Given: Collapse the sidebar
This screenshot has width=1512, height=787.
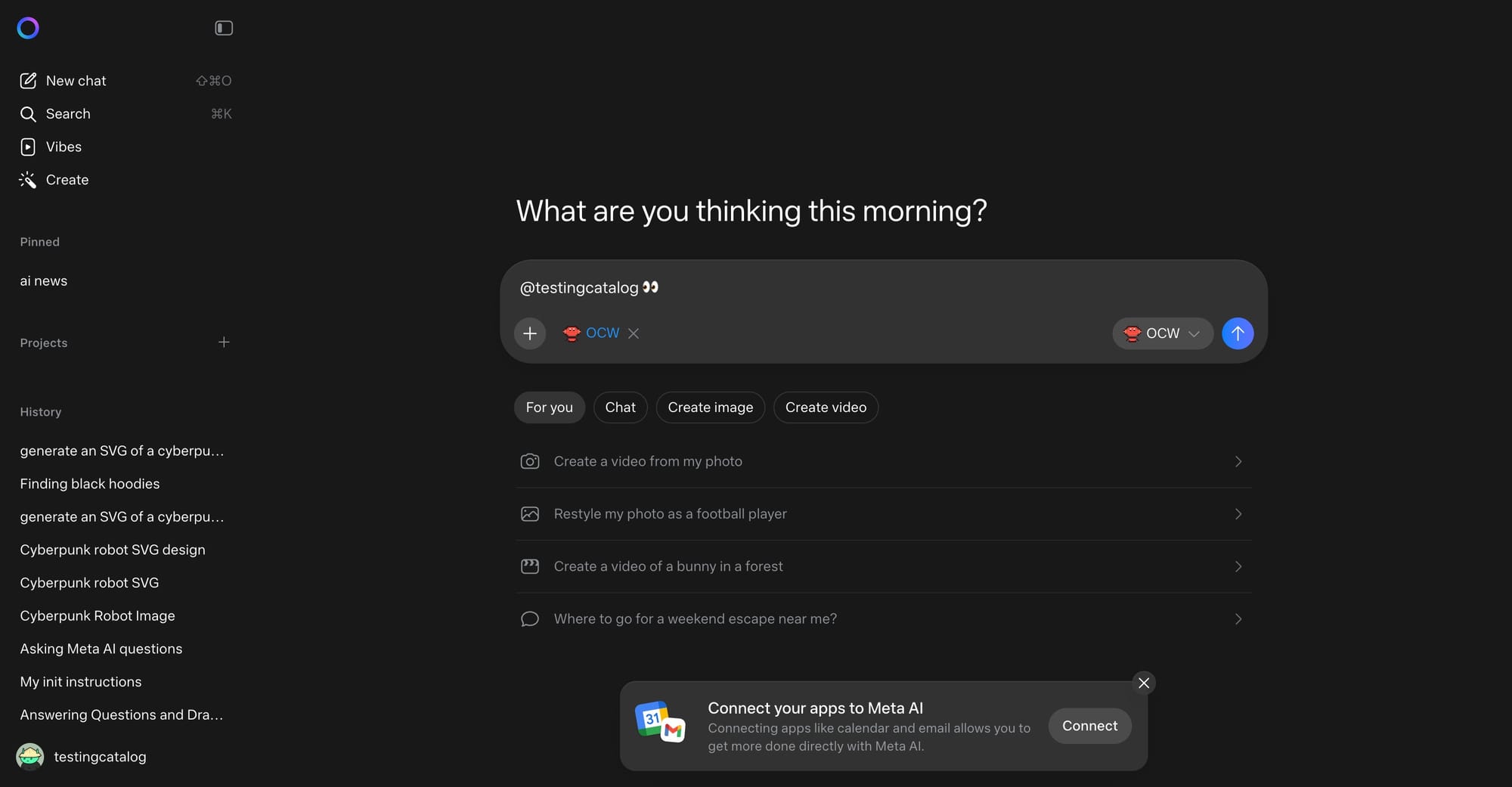Looking at the screenshot, I should [224, 28].
